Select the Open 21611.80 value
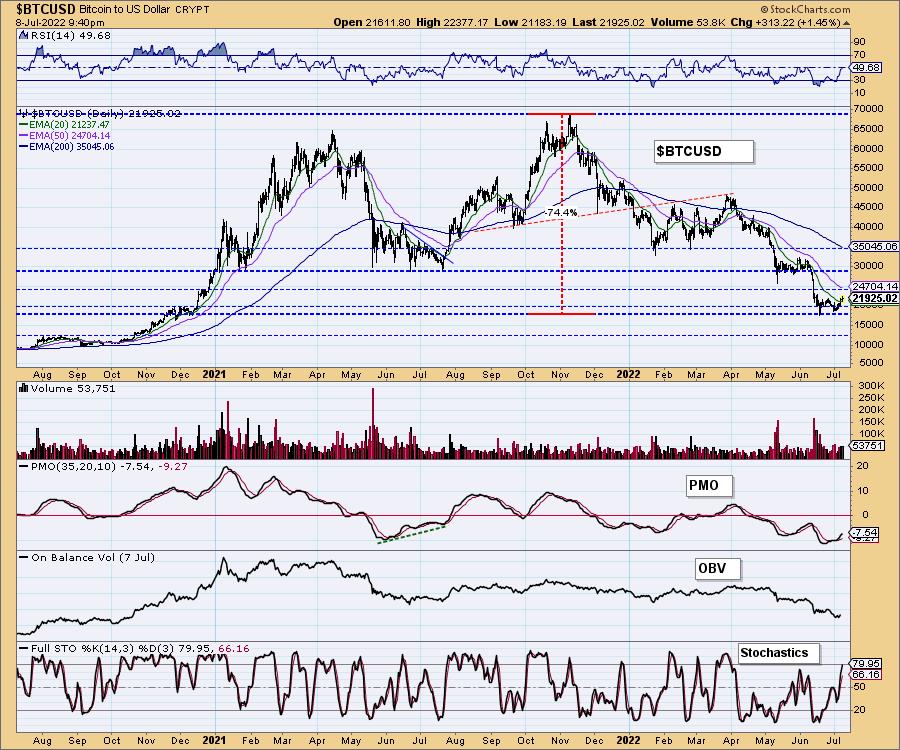Screen dimensions: 900x750 pos(371,22)
